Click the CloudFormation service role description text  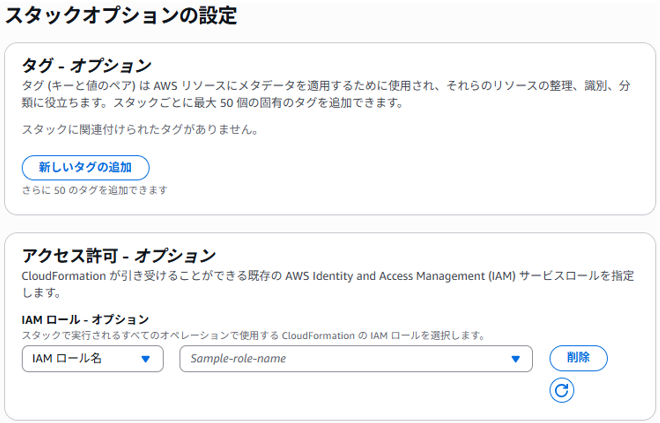327,284
